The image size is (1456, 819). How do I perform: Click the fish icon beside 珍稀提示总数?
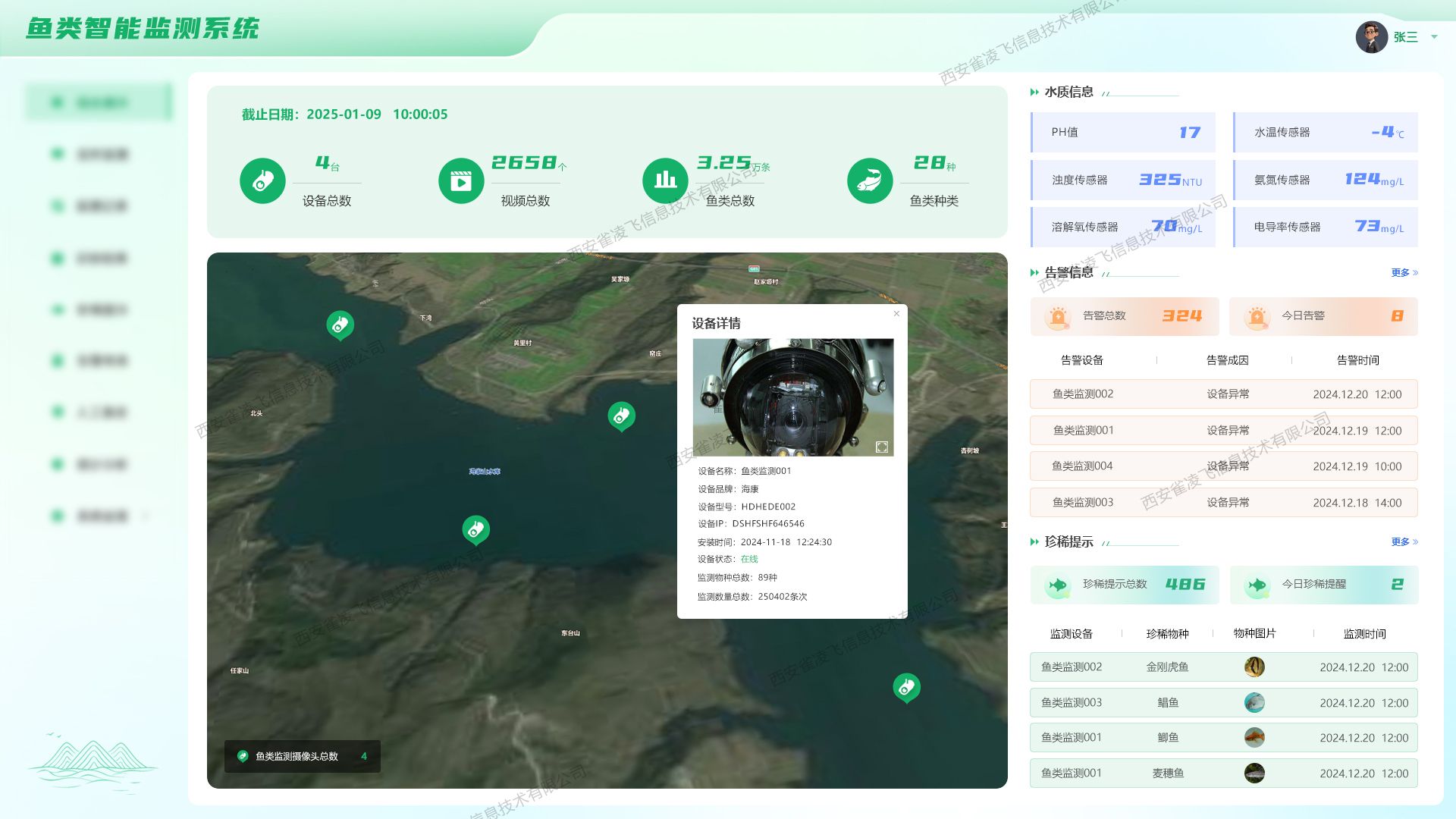pyautogui.click(x=1056, y=585)
